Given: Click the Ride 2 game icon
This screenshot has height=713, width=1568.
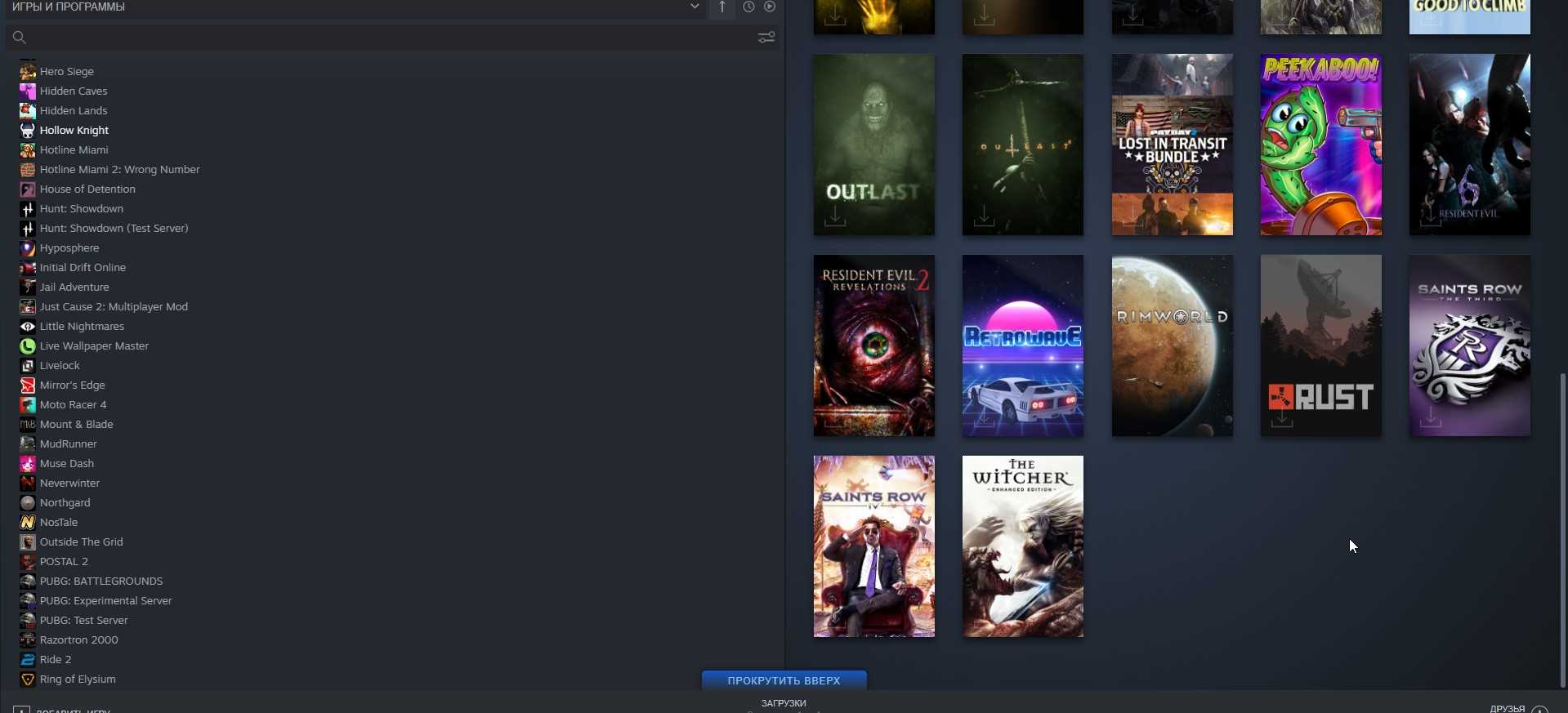Looking at the screenshot, I should (x=28, y=660).
